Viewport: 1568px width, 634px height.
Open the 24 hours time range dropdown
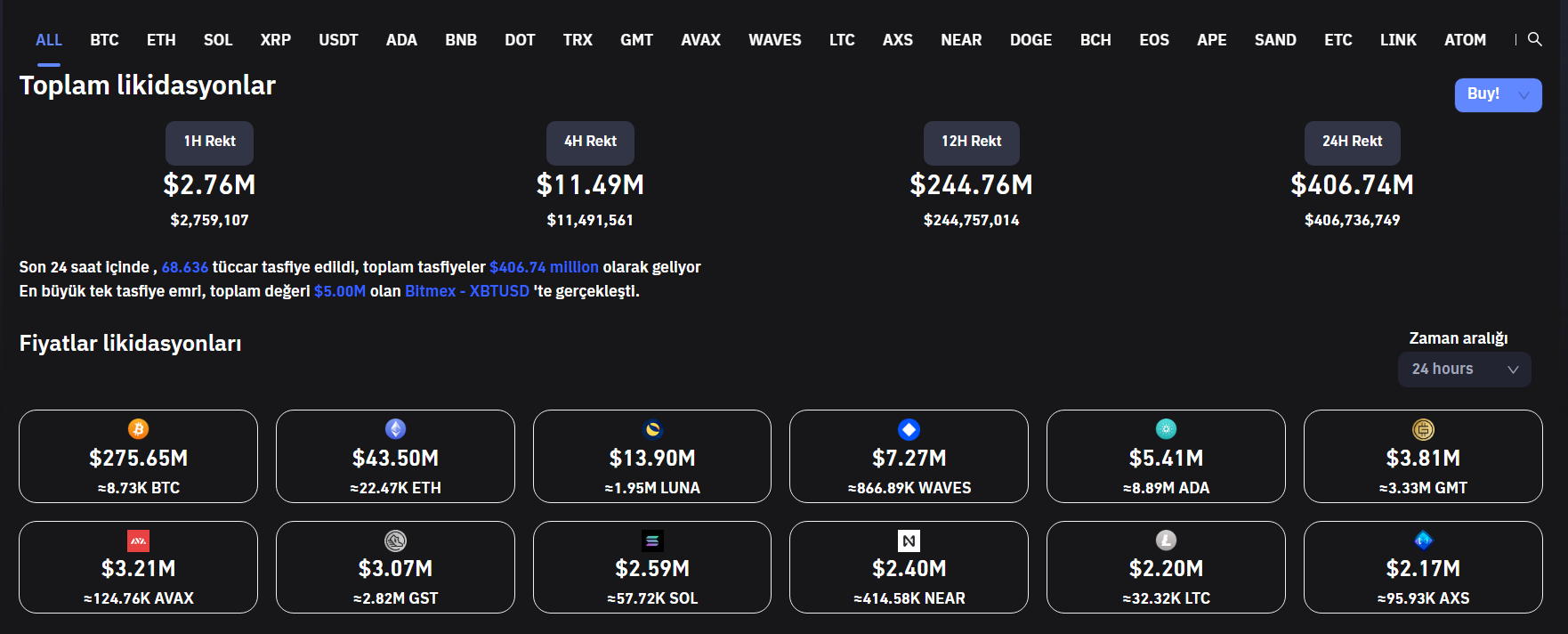(x=1464, y=370)
